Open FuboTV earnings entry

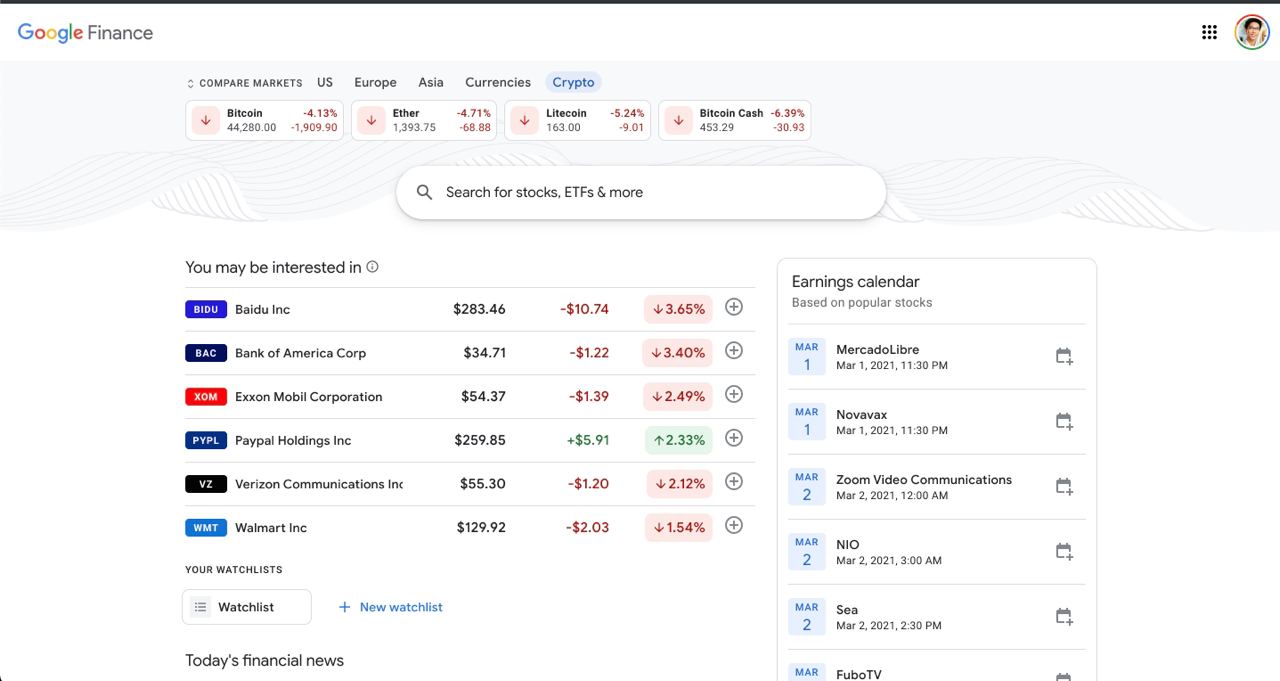[x=937, y=667]
